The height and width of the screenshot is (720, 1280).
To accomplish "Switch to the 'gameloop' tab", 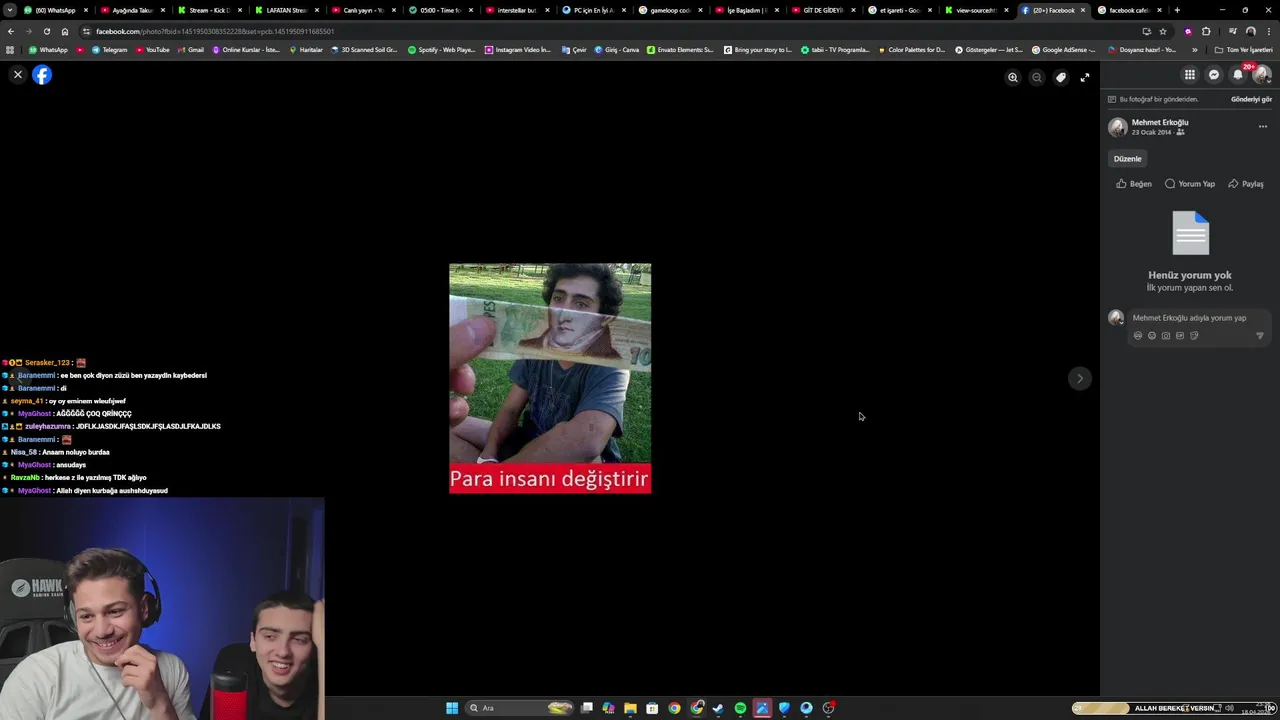I will pos(670,10).
